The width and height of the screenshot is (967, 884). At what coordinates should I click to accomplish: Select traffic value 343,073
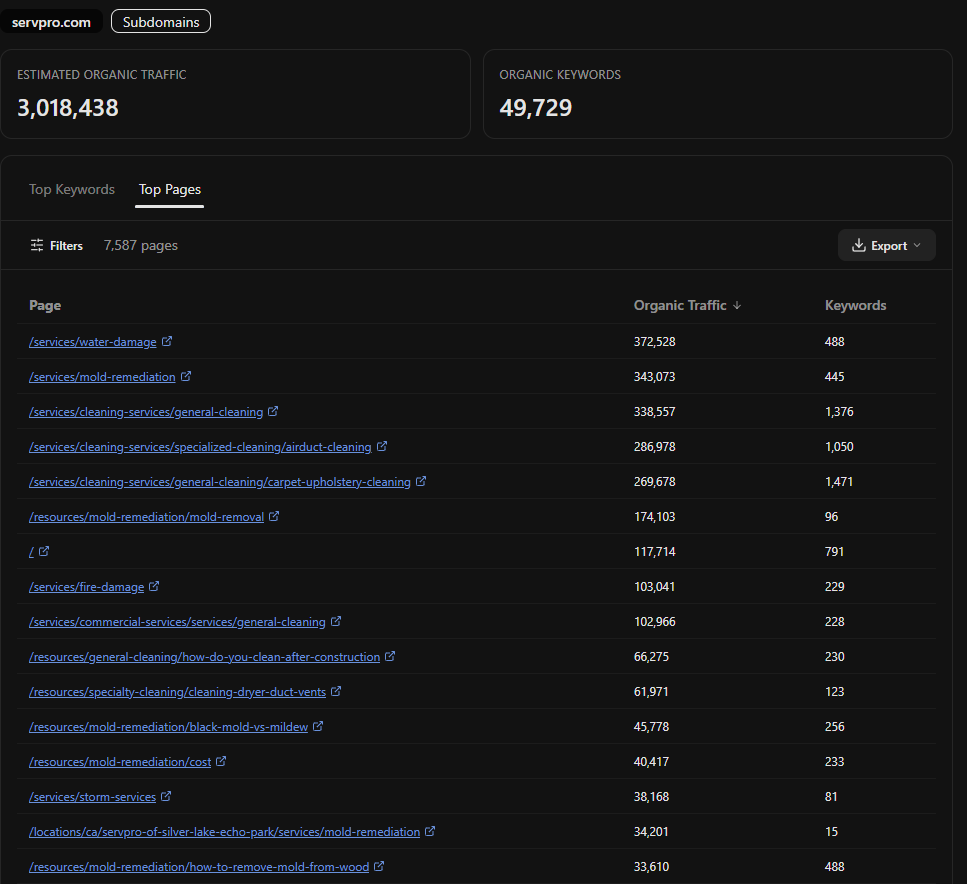(x=654, y=377)
